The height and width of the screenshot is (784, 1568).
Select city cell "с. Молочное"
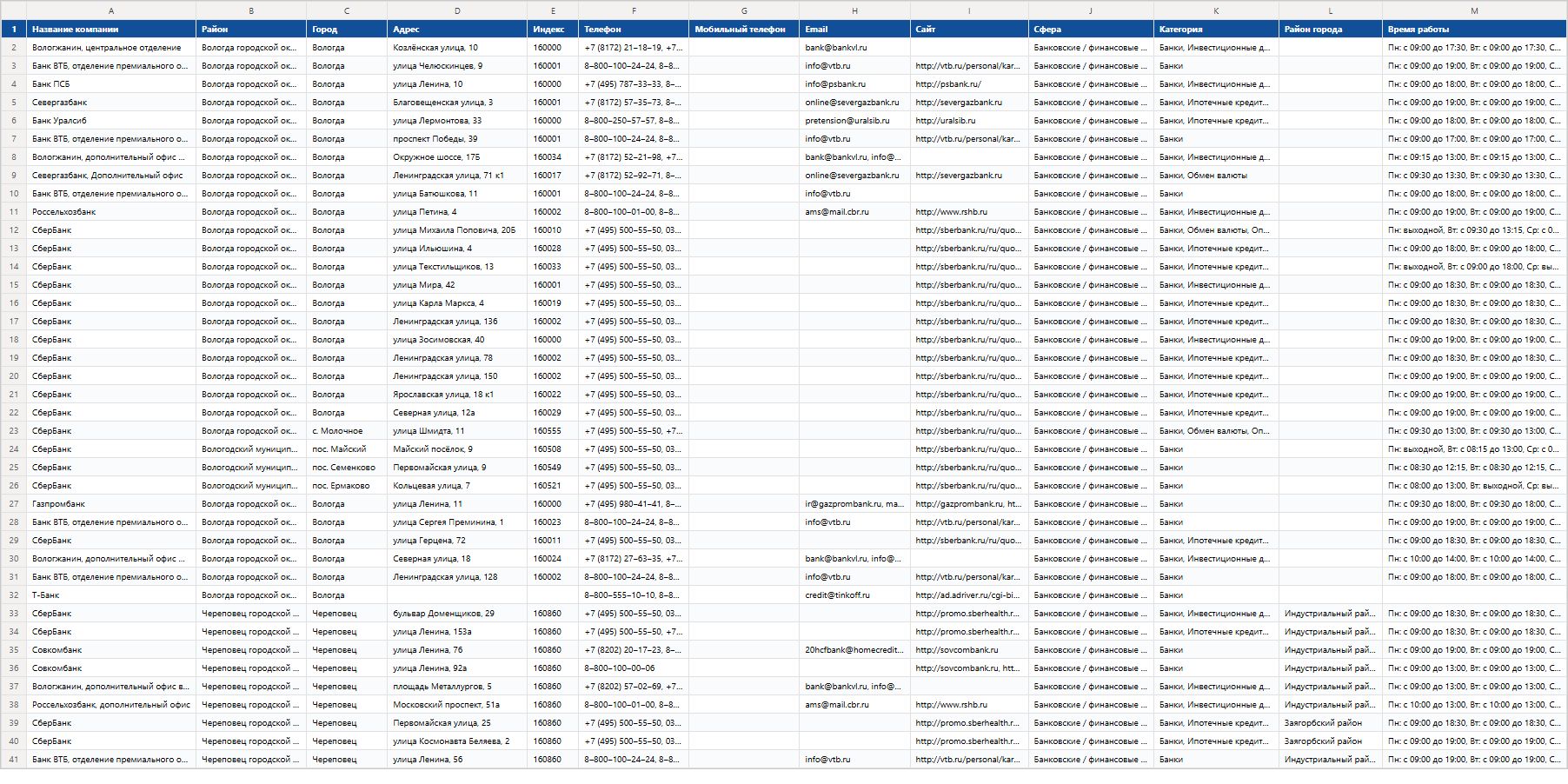click(x=347, y=431)
